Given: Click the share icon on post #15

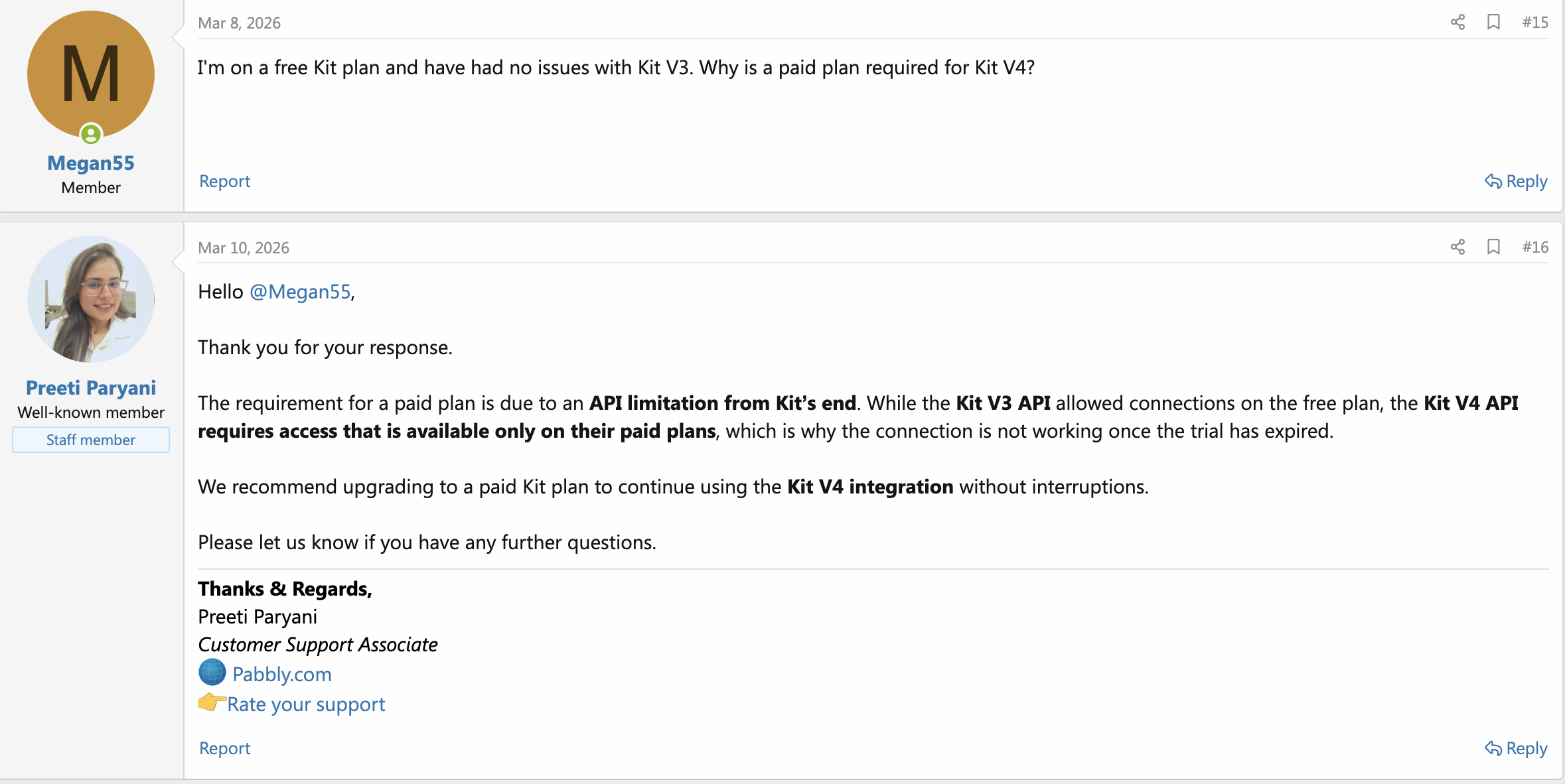Looking at the screenshot, I should click(1457, 22).
